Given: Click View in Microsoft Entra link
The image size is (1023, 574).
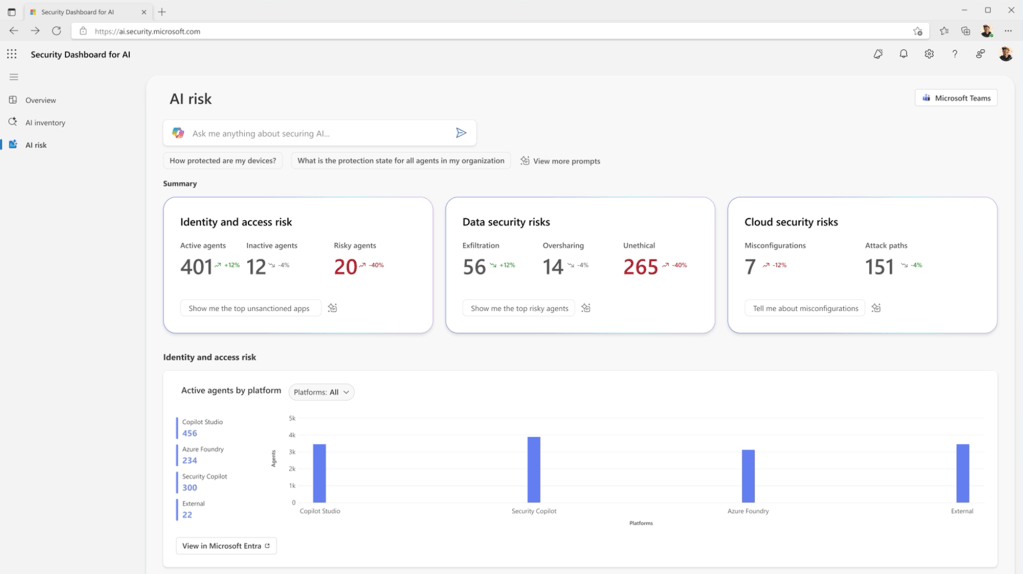Looking at the screenshot, I should point(226,546).
